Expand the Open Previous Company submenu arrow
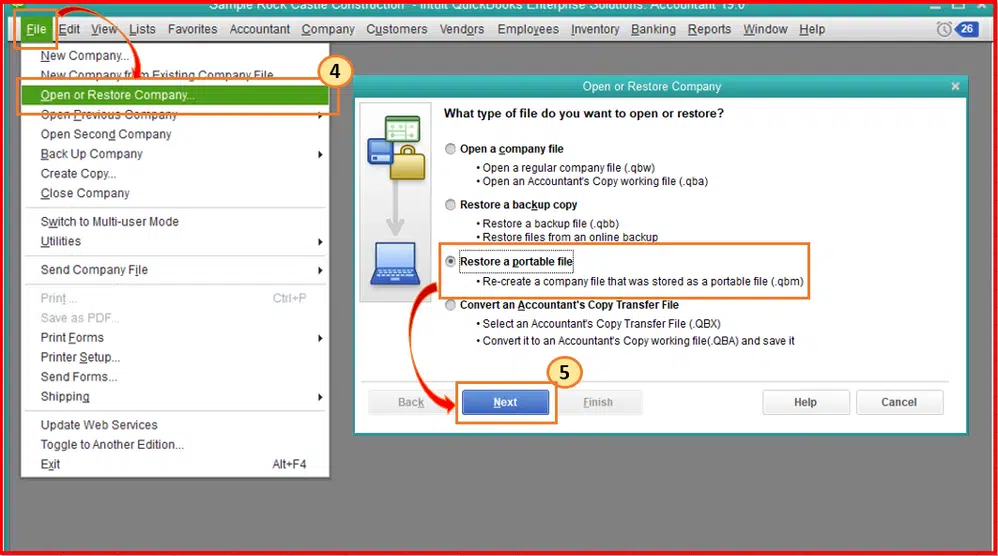 (x=320, y=115)
